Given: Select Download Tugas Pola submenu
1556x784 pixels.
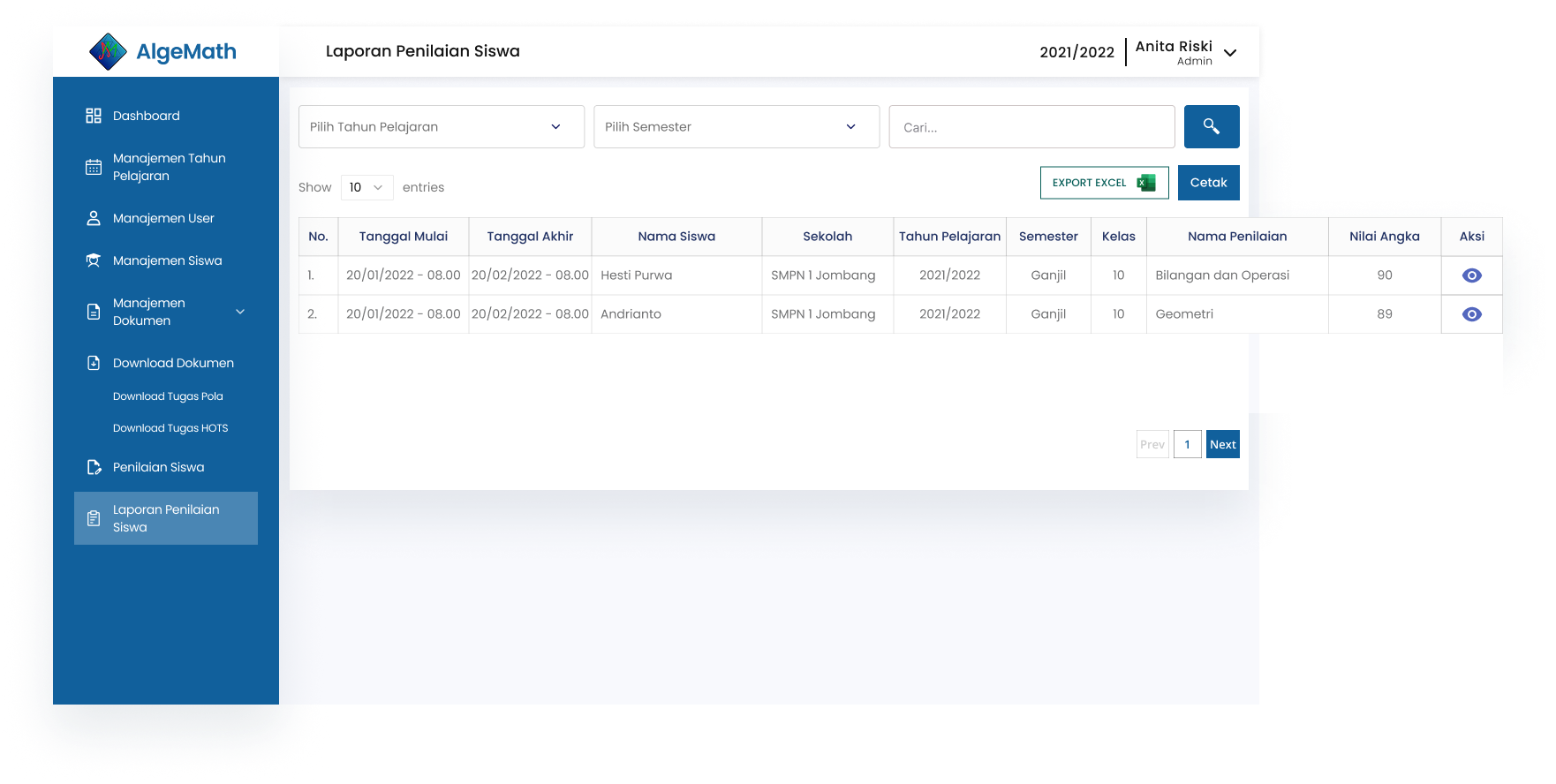Looking at the screenshot, I should click(x=168, y=396).
